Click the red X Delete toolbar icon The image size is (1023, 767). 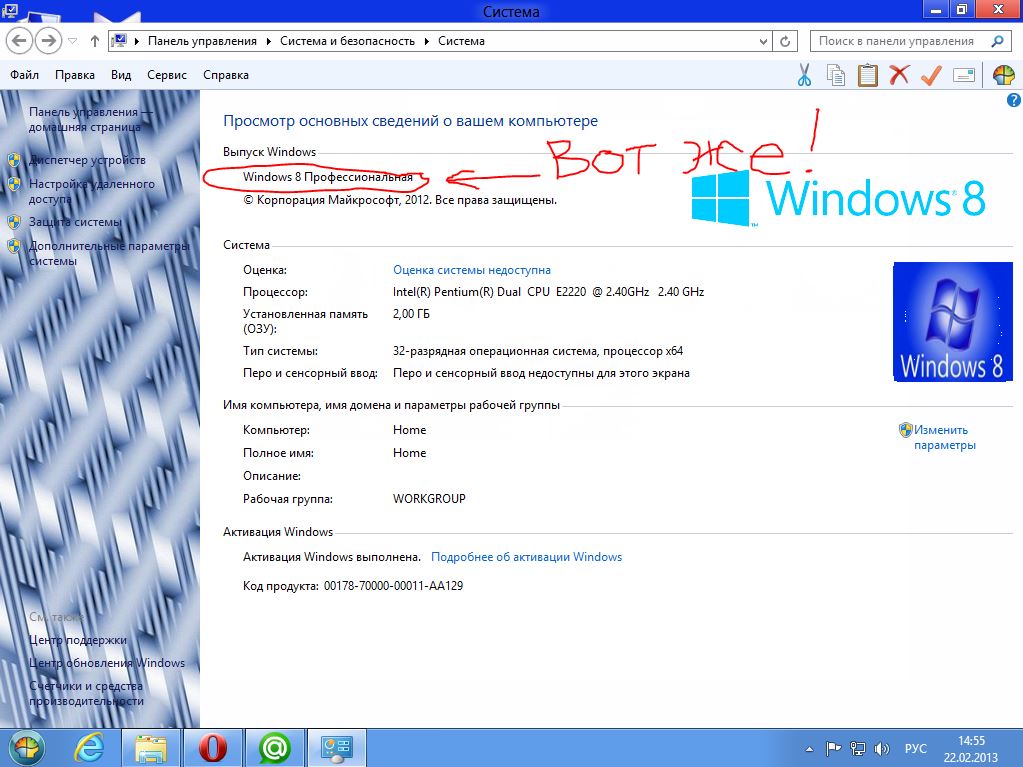pos(899,75)
